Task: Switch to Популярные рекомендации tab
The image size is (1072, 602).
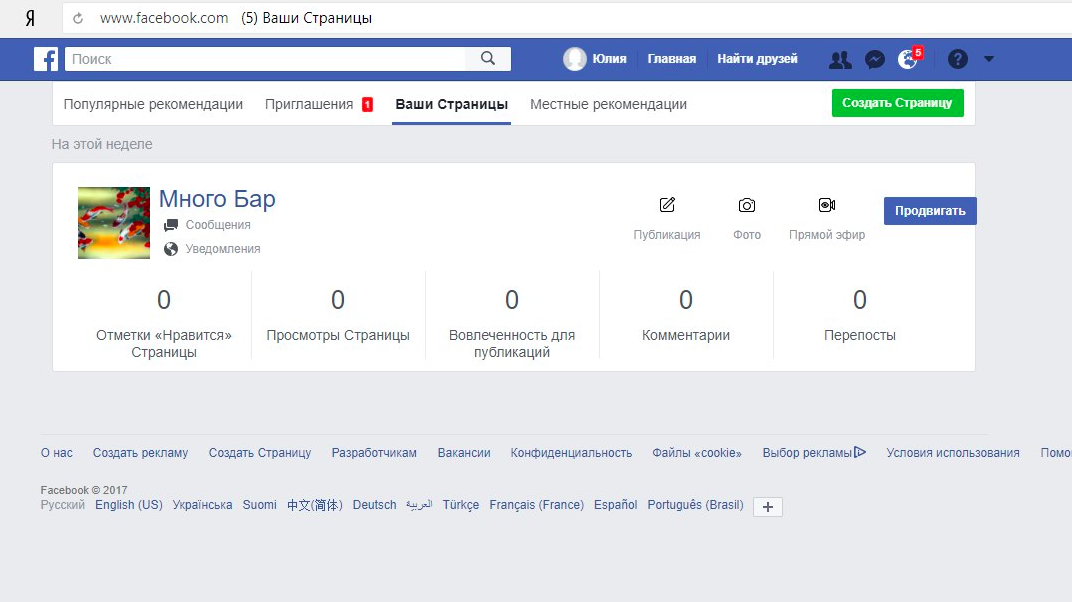Action: (x=153, y=104)
